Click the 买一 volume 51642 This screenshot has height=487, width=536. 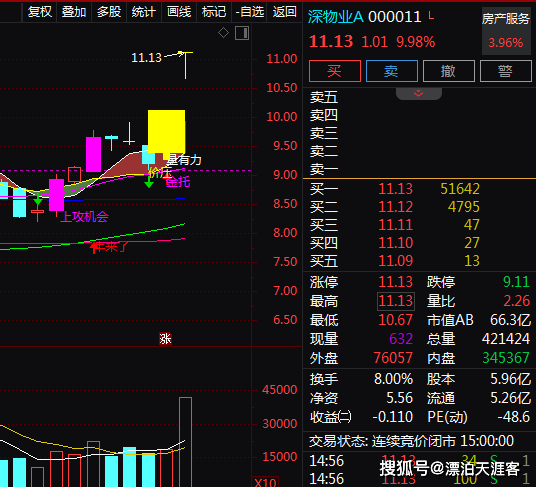(x=460, y=189)
